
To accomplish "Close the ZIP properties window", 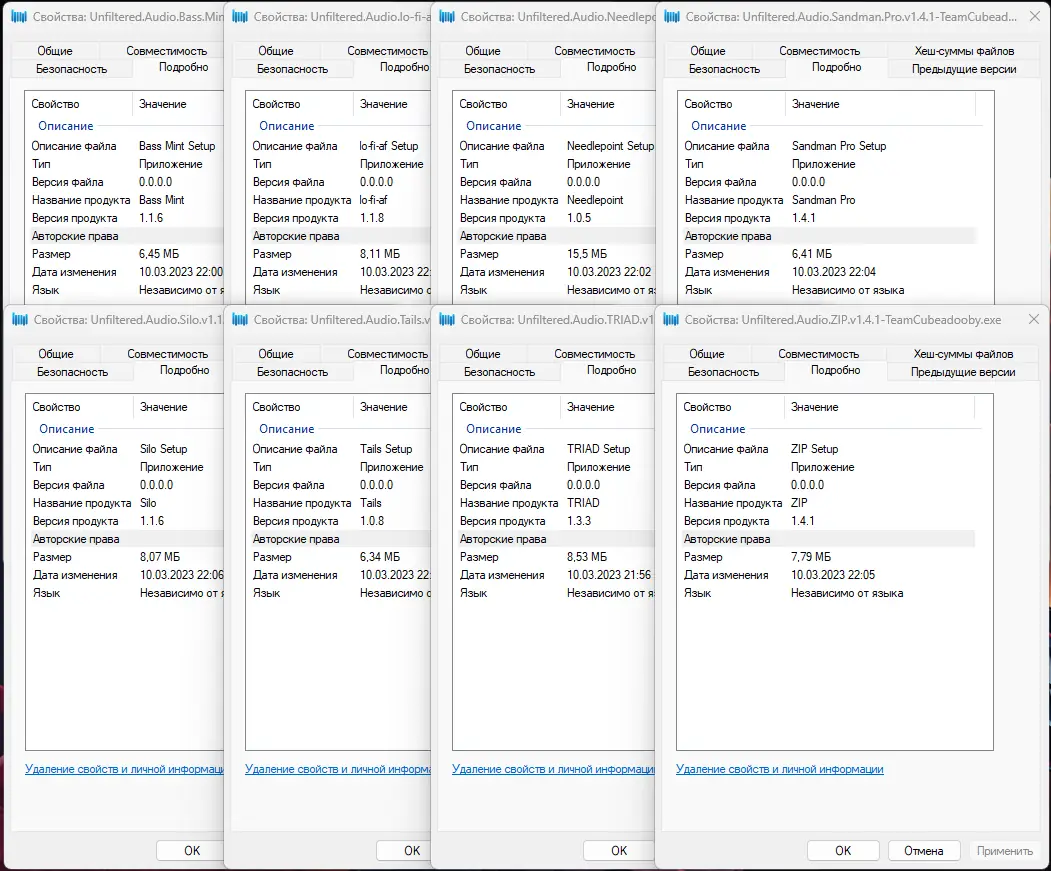I will click(x=1034, y=320).
